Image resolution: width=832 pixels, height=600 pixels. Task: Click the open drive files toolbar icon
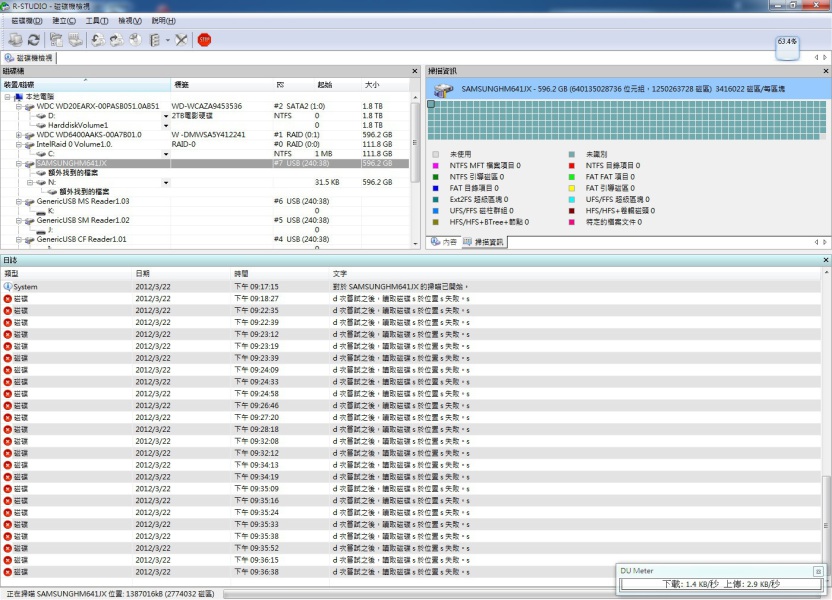click(x=56, y=40)
